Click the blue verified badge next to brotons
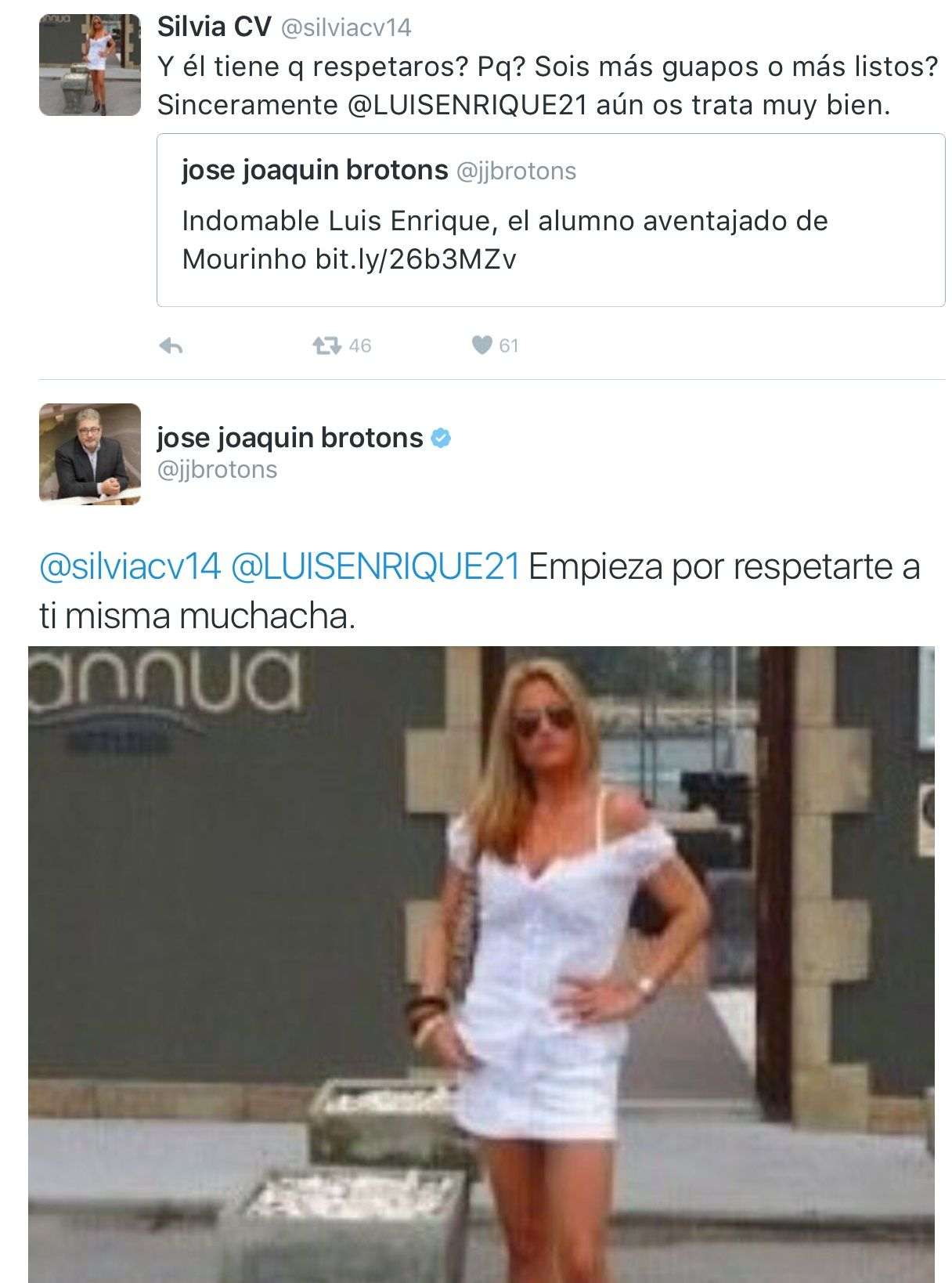This screenshot has height=1283, width=952. coord(442,438)
